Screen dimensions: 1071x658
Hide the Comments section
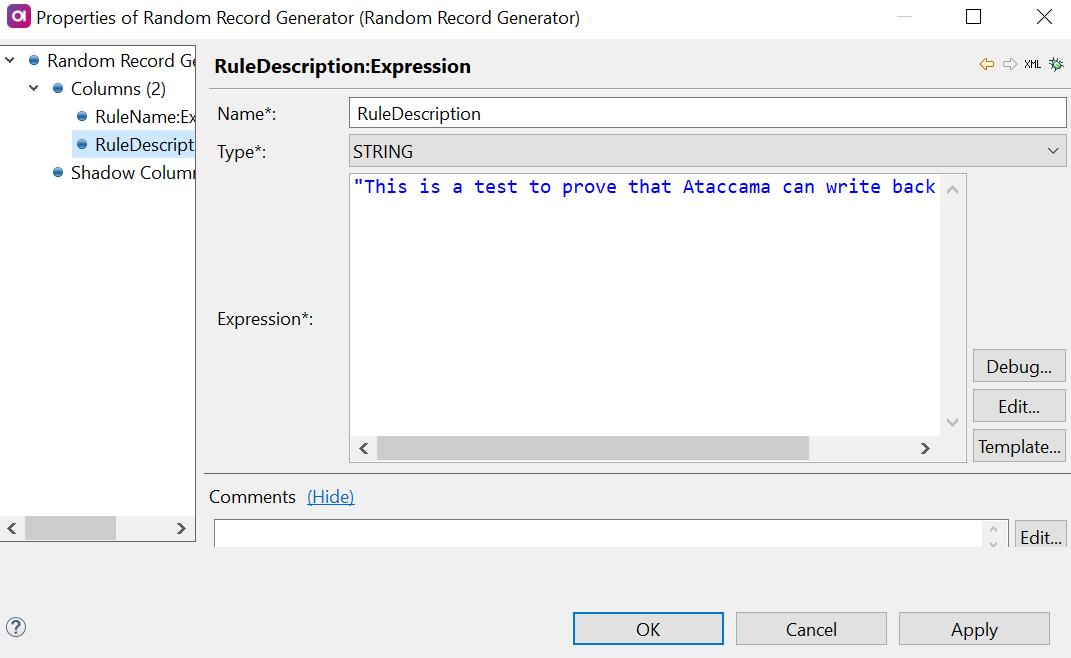(330, 496)
